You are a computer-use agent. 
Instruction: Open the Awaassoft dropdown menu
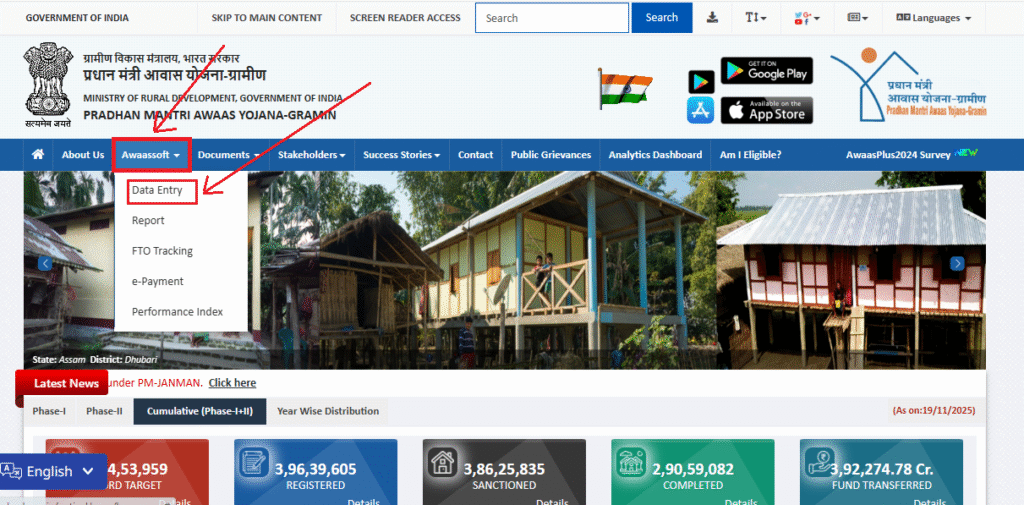151,155
